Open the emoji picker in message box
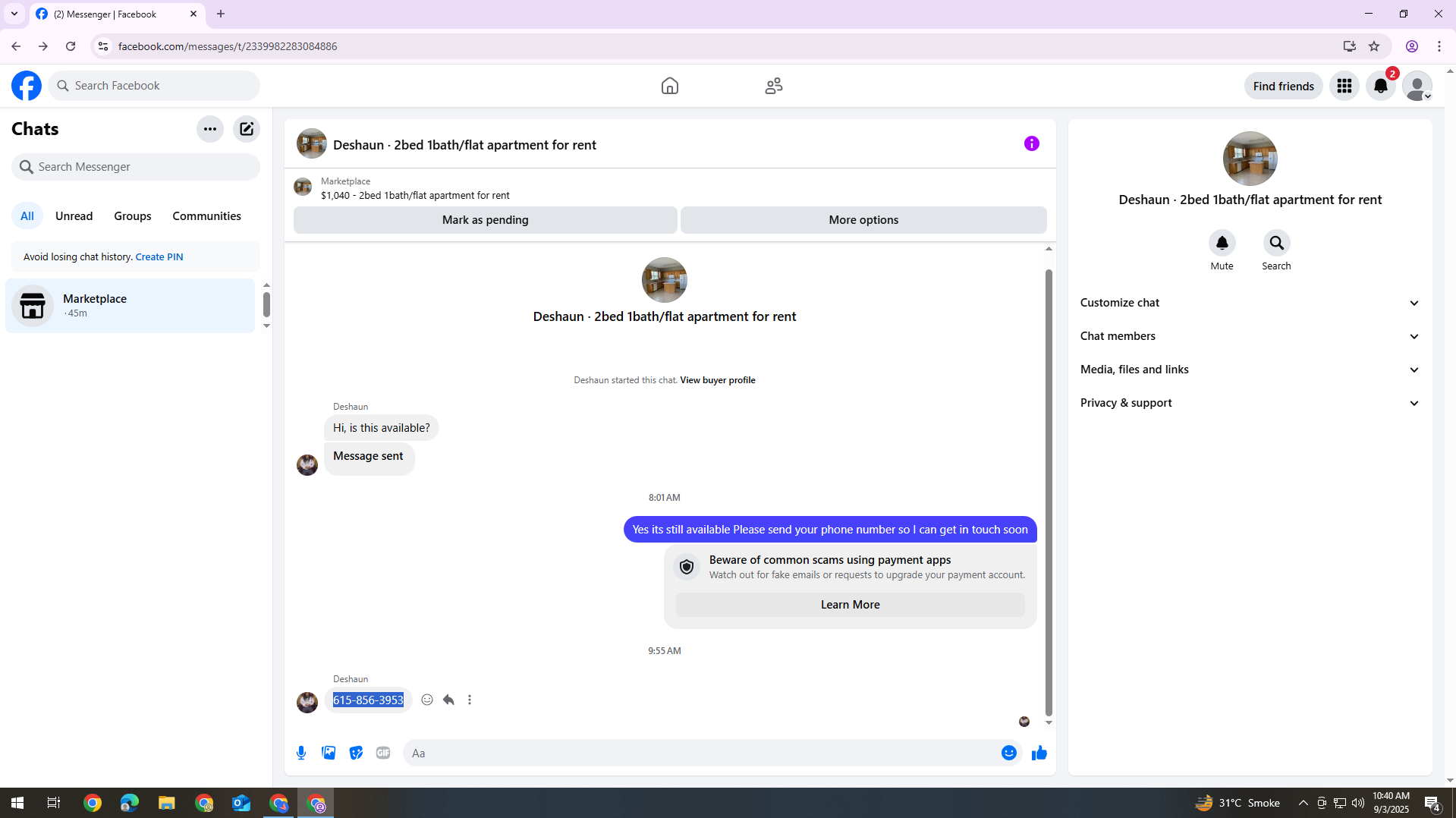The width and height of the screenshot is (1456, 818). pos(1008,753)
